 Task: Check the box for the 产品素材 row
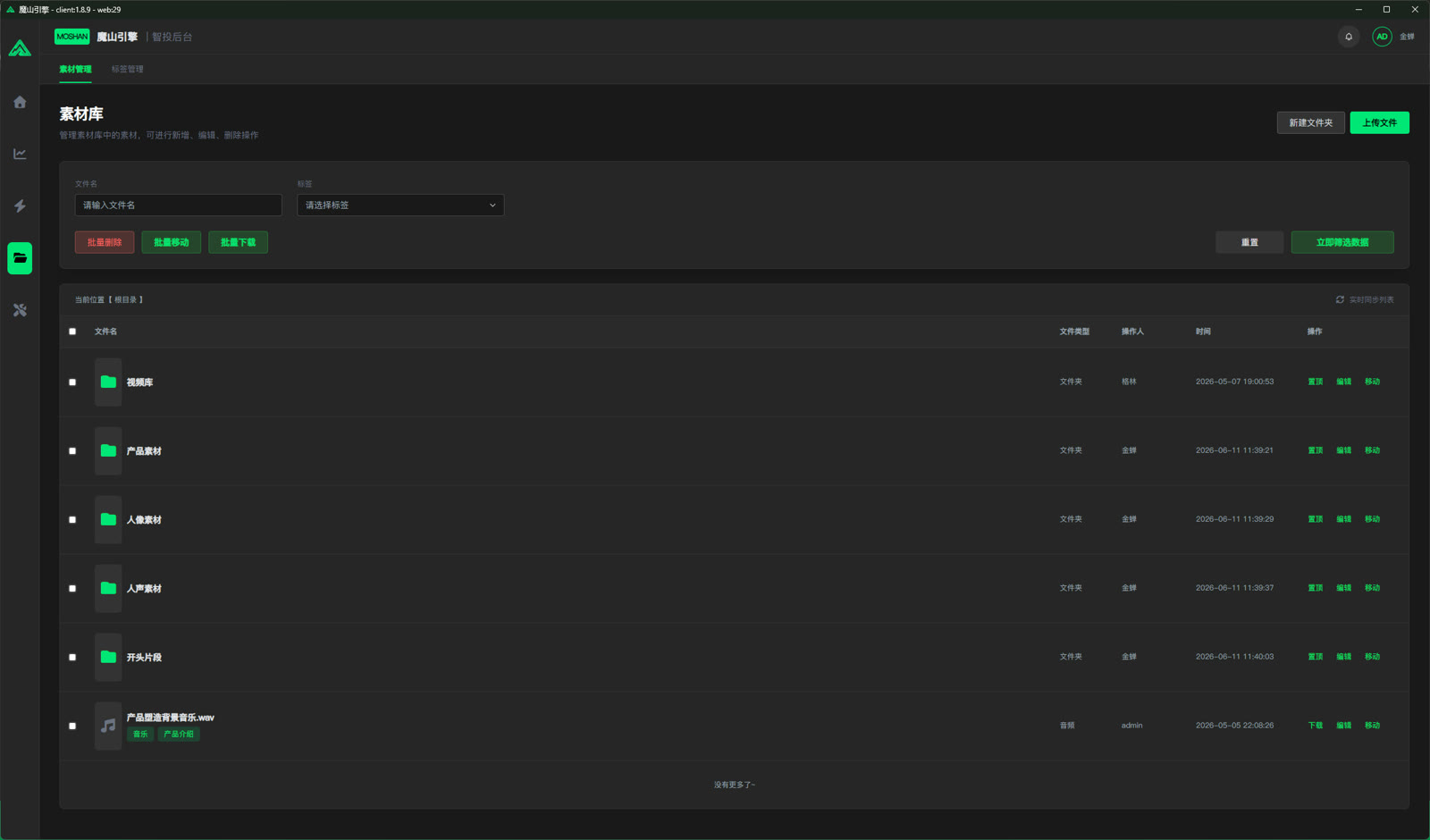coord(72,451)
